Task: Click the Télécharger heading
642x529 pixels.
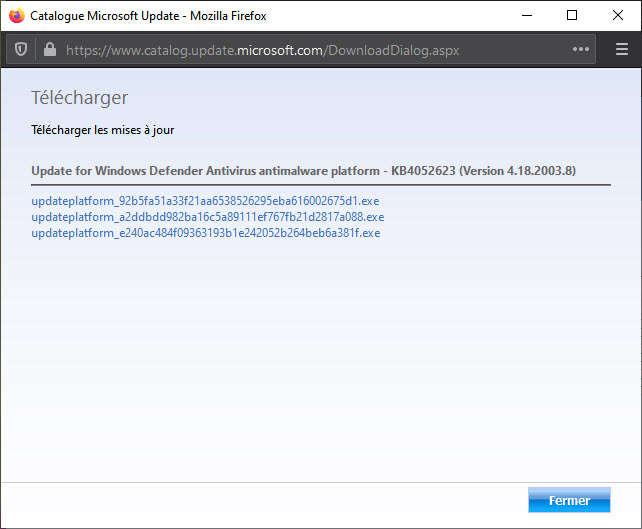Action: coord(79,98)
